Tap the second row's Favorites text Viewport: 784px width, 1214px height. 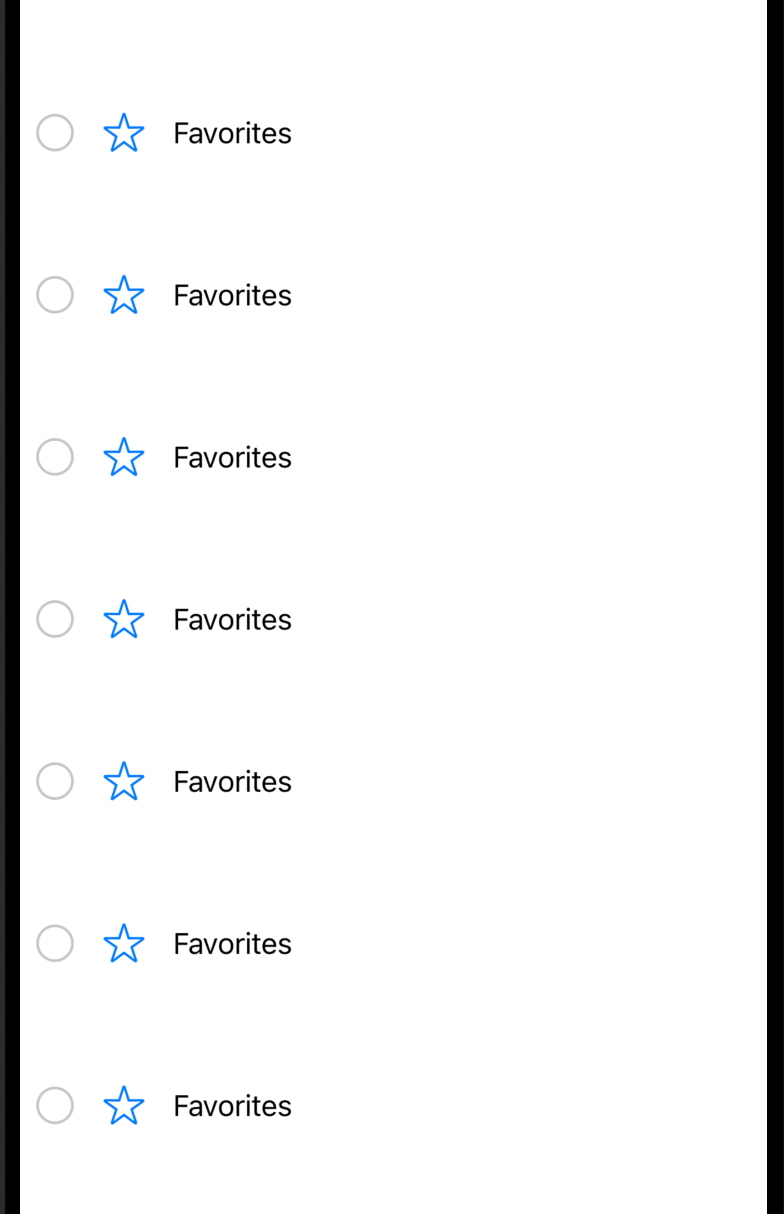[232, 295]
